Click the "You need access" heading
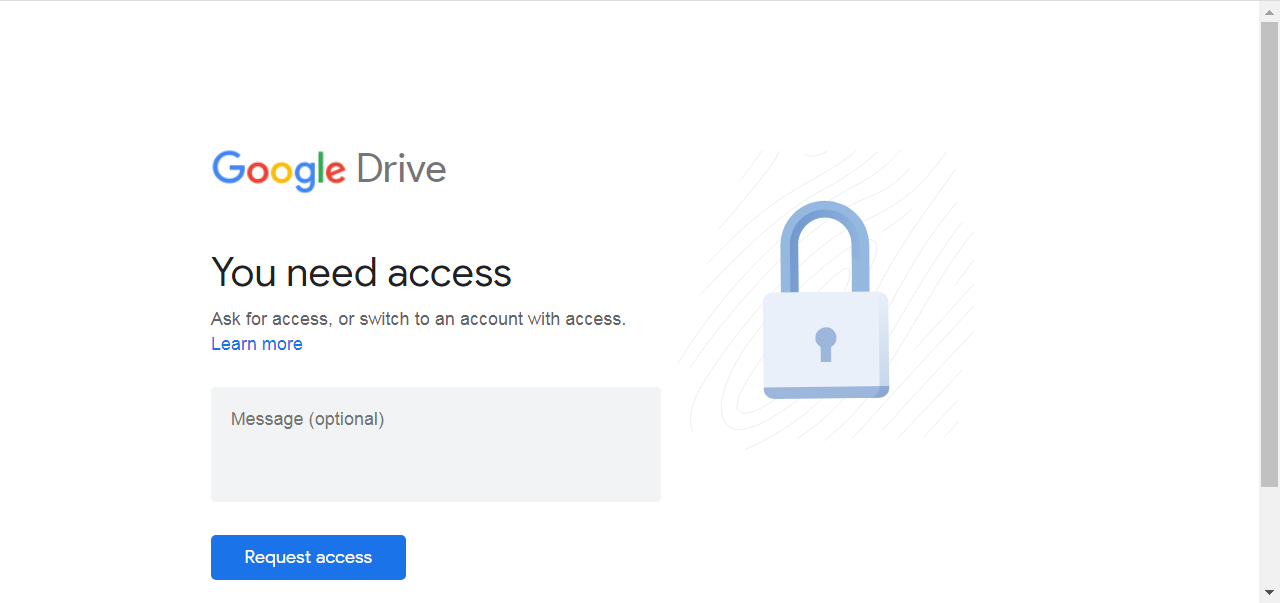 pyautogui.click(x=361, y=272)
